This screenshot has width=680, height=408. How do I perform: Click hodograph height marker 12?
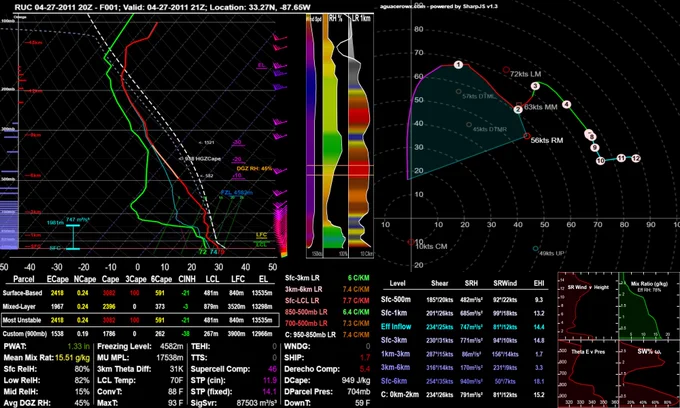click(x=636, y=158)
